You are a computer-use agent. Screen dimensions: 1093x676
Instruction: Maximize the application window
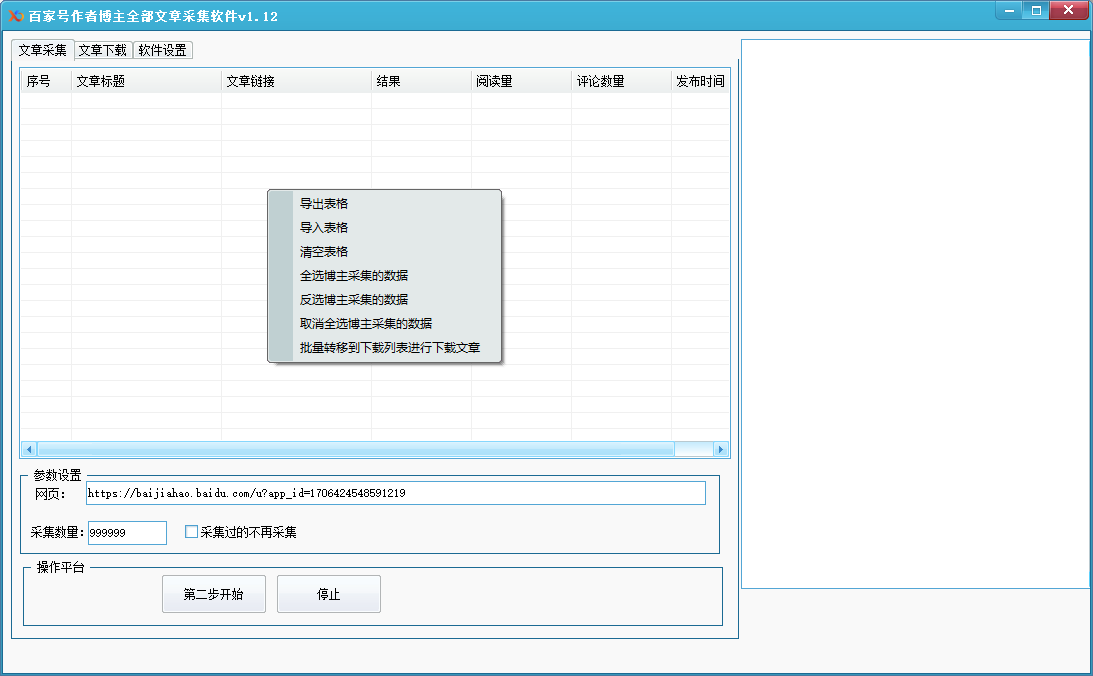tap(1036, 10)
